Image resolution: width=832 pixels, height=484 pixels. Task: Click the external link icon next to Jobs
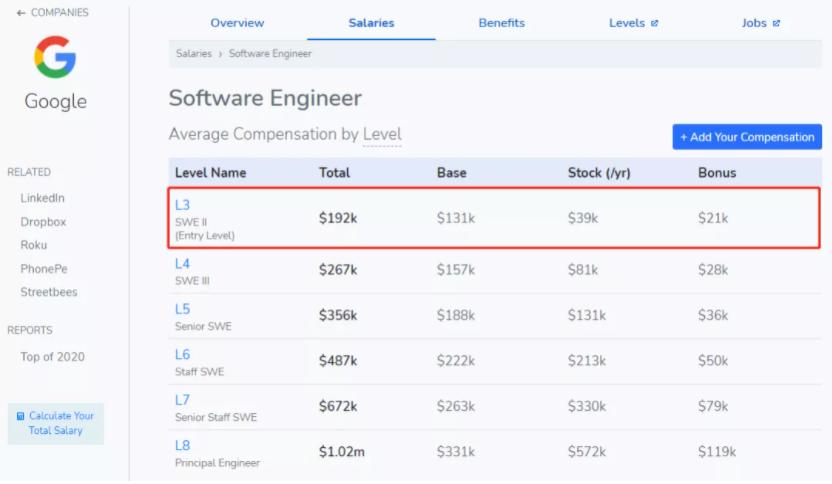[x=776, y=23]
